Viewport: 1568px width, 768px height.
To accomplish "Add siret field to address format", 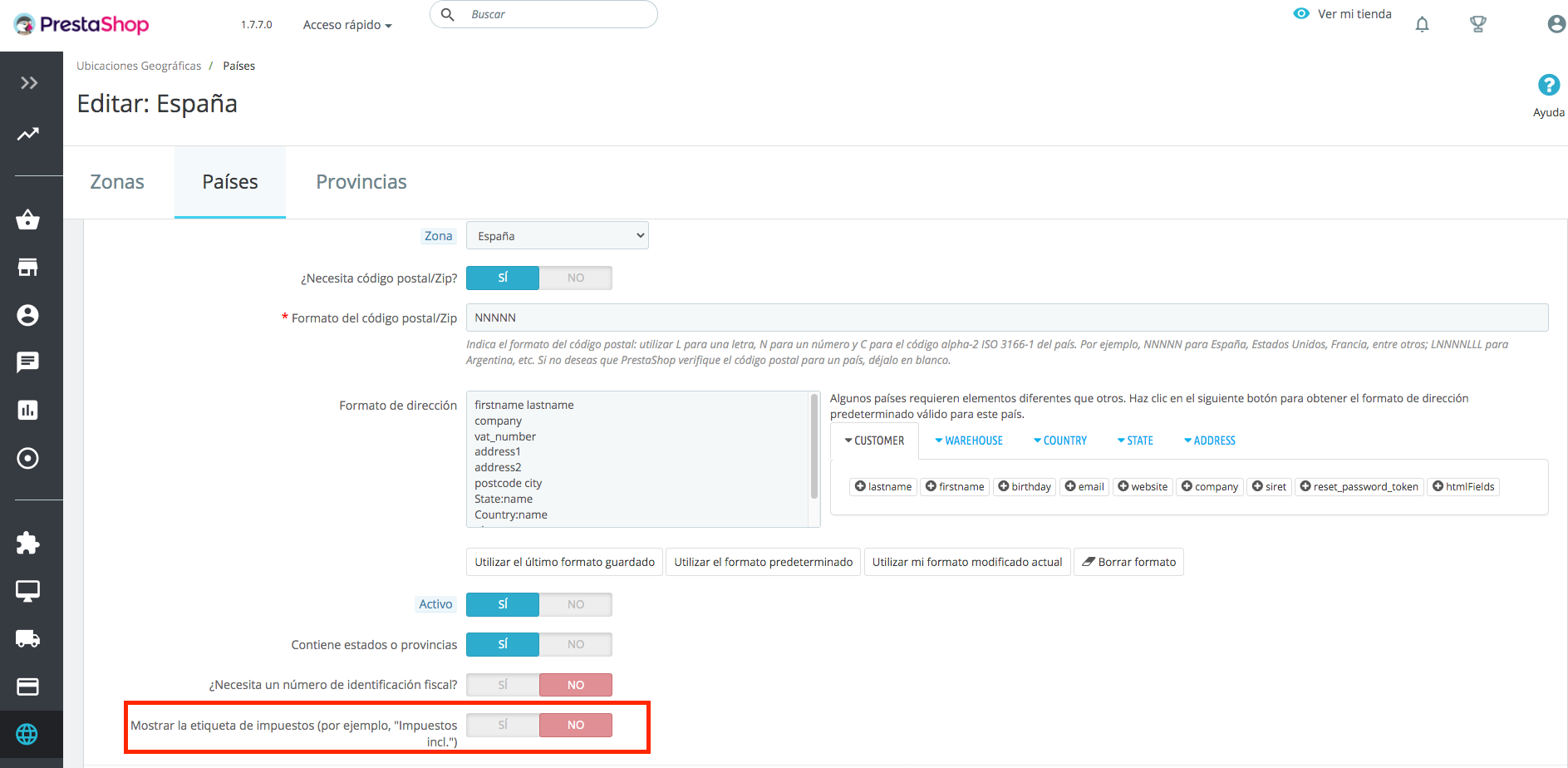I will tap(1269, 486).
